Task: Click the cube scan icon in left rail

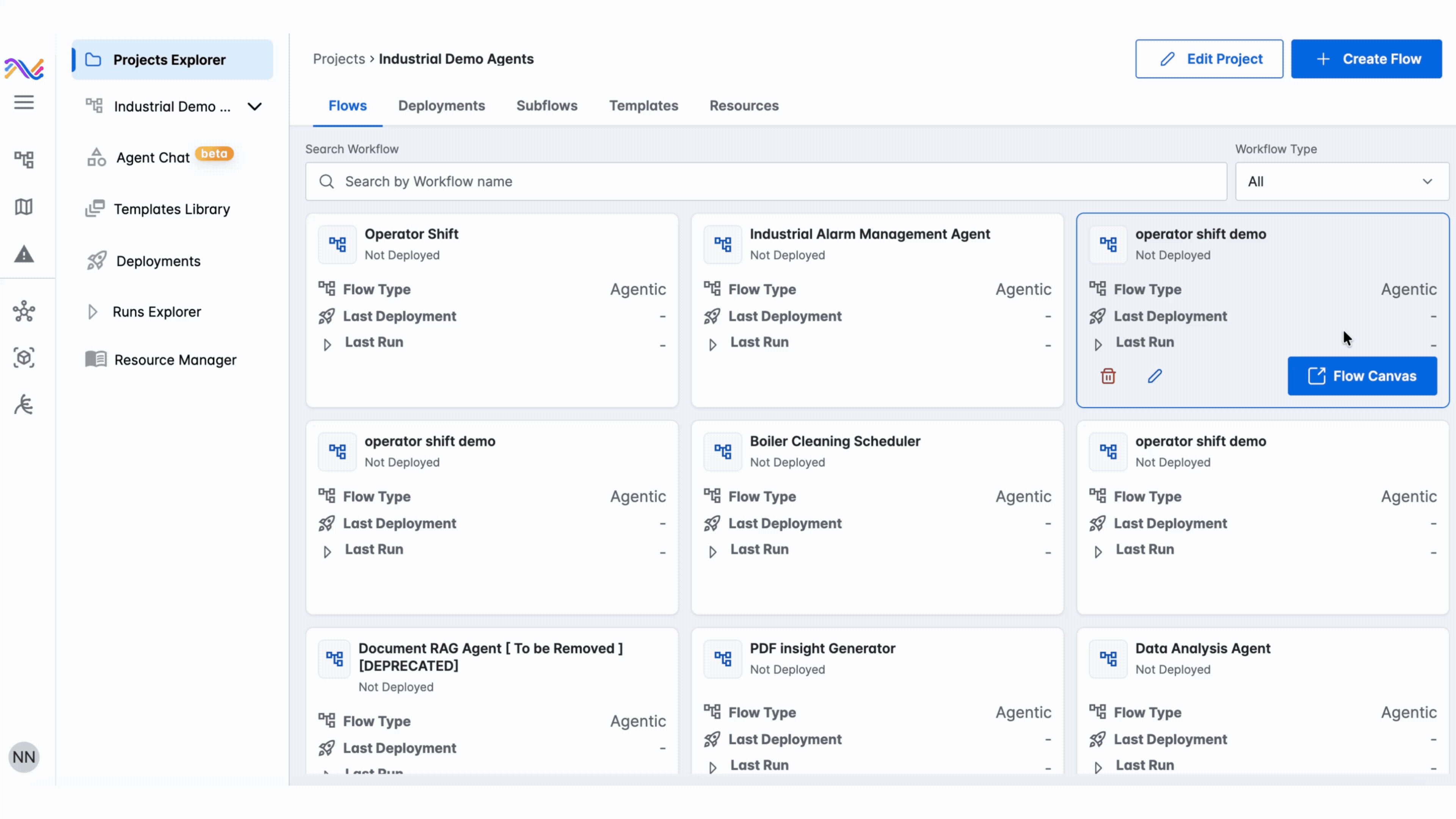Action: [24, 358]
